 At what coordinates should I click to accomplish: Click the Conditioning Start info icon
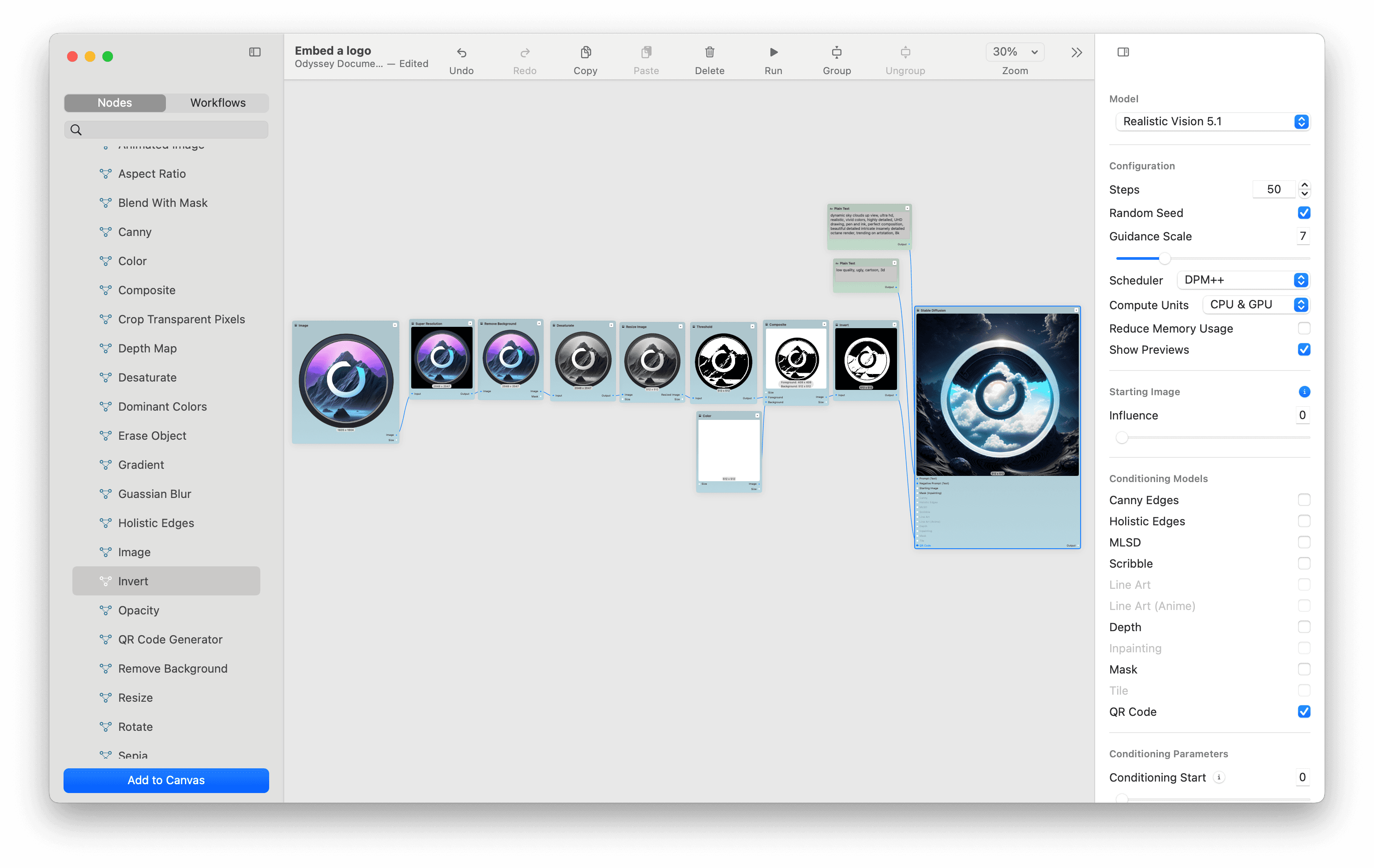point(1219,777)
